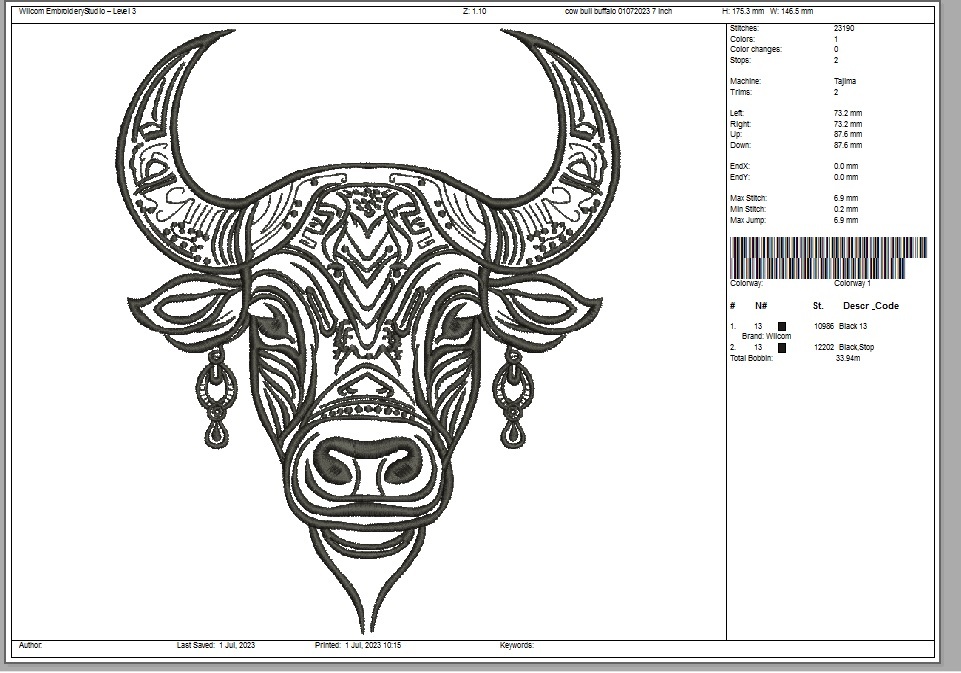Select the Colorway 1 value
Screen dimensions: 961x673
tap(851, 283)
